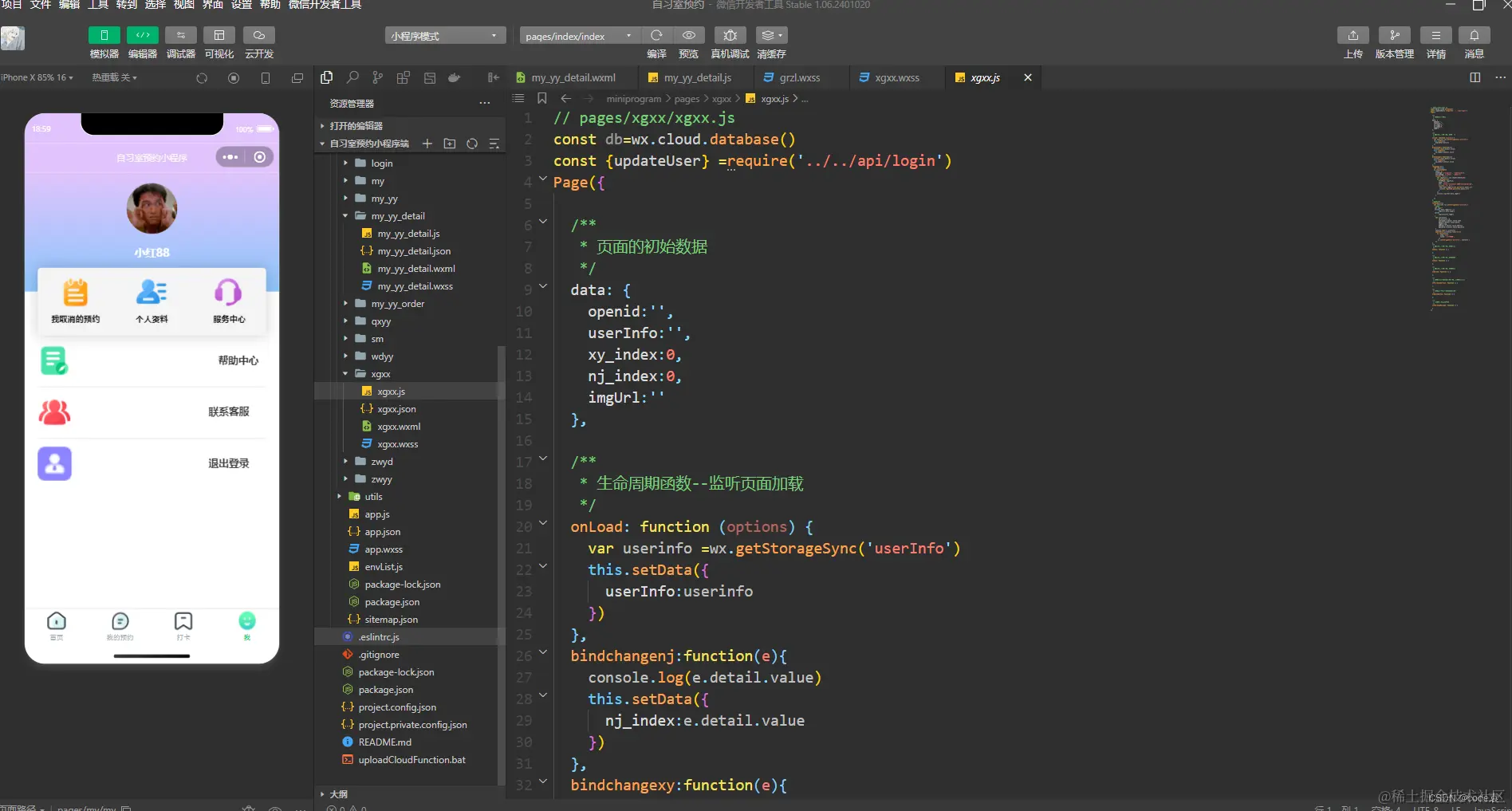Split the editor view
The width and height of the screenshot is (1512, 811).
point(1475,77)
